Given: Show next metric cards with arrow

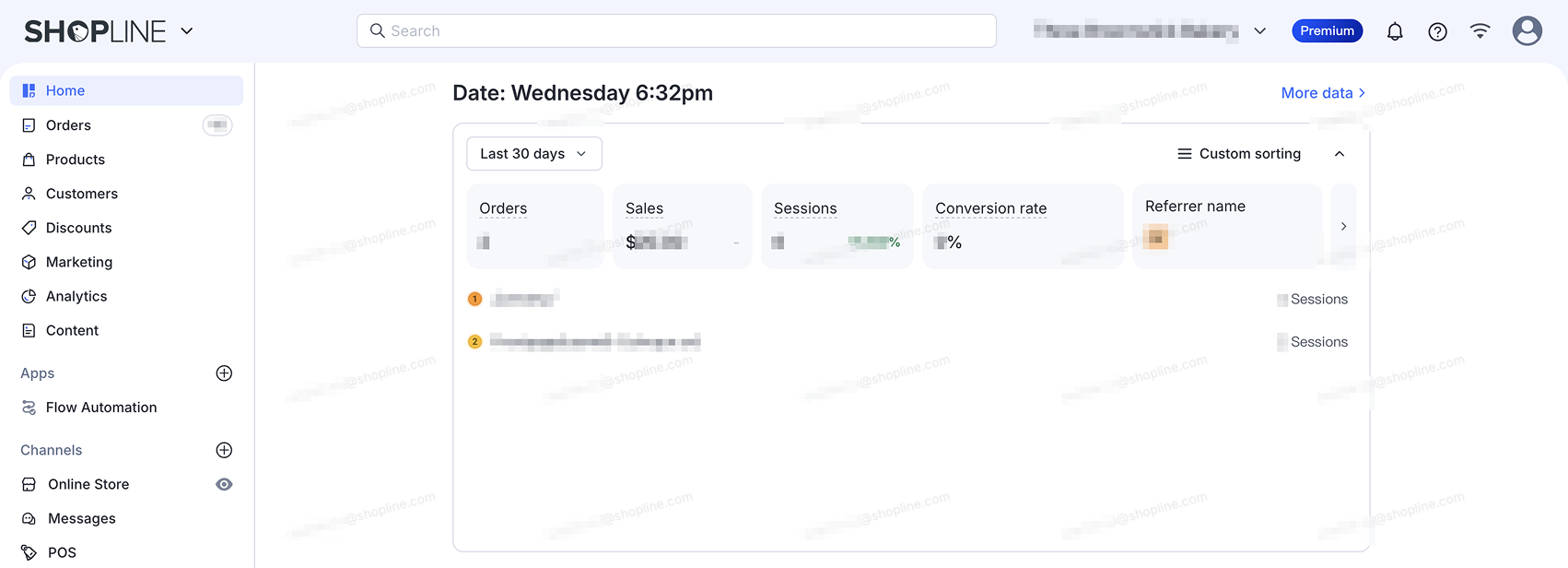Looking at the screenshot, I should click(x=1343, y=226).
